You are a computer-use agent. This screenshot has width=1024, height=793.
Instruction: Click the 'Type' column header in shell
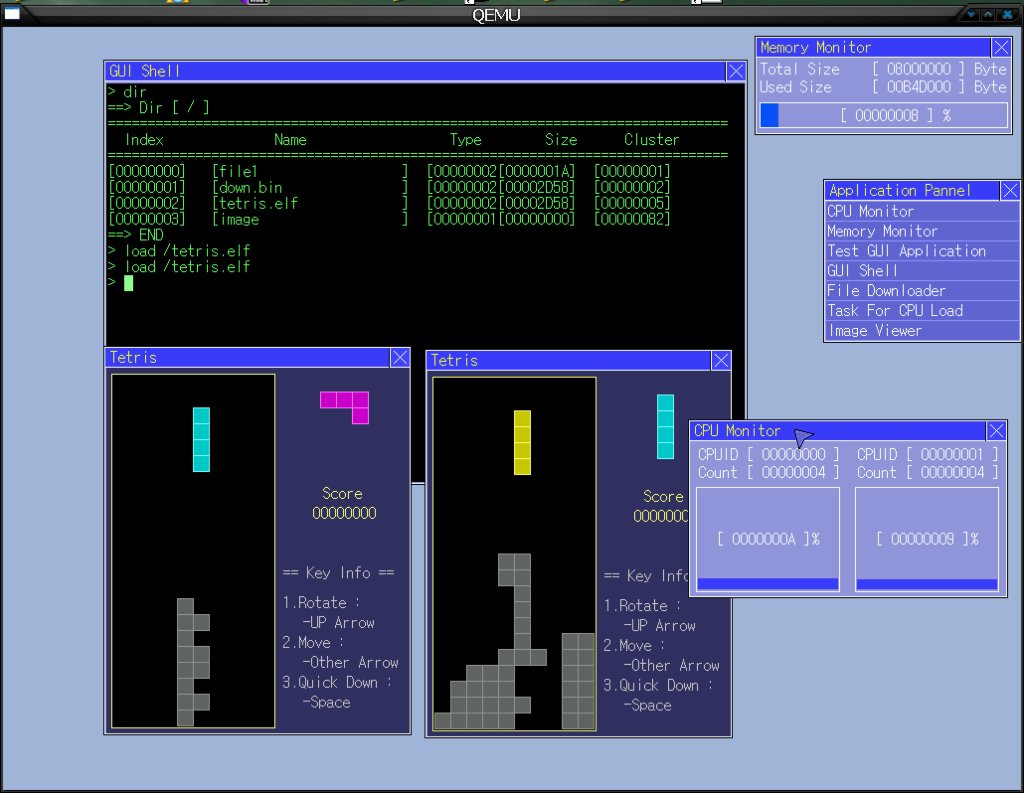pos(466,139)
